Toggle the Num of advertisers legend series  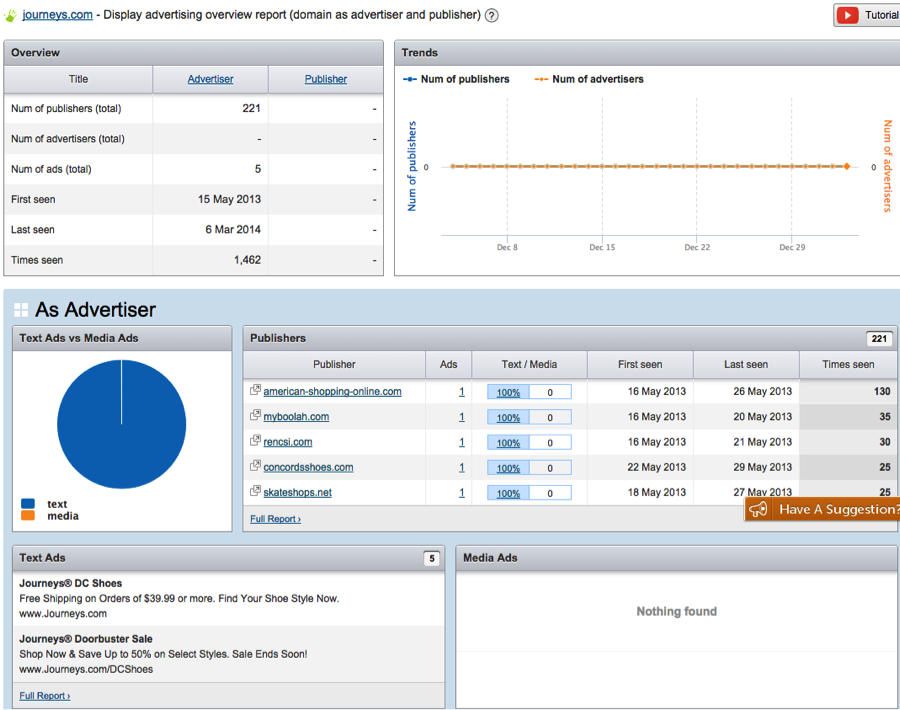[x=589, y=79]
